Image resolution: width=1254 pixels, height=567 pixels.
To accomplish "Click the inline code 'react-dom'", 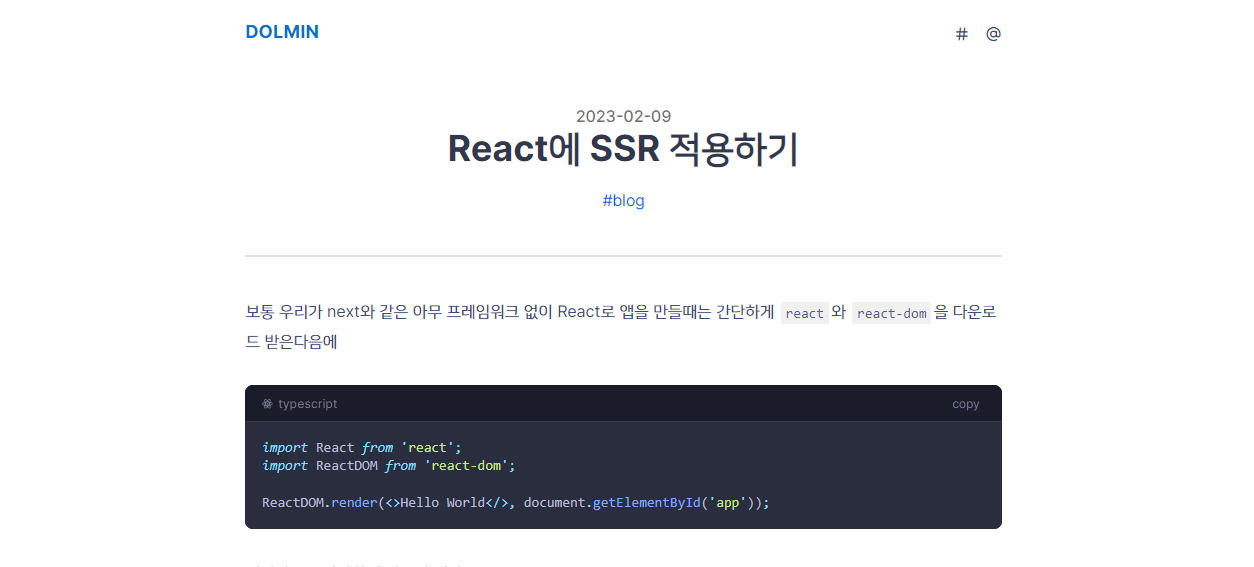I will coord(892,313).
